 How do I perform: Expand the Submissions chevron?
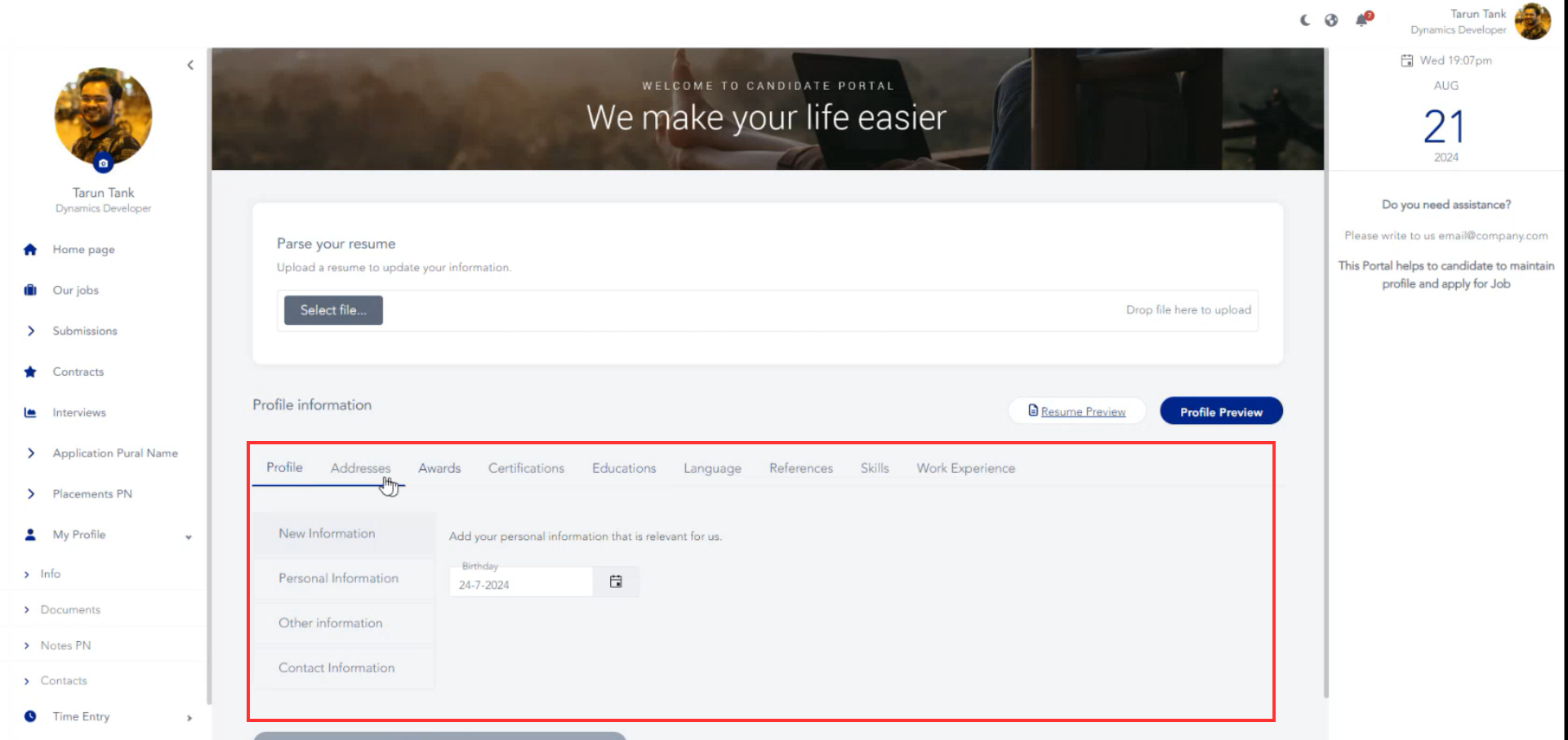[31, 331]
